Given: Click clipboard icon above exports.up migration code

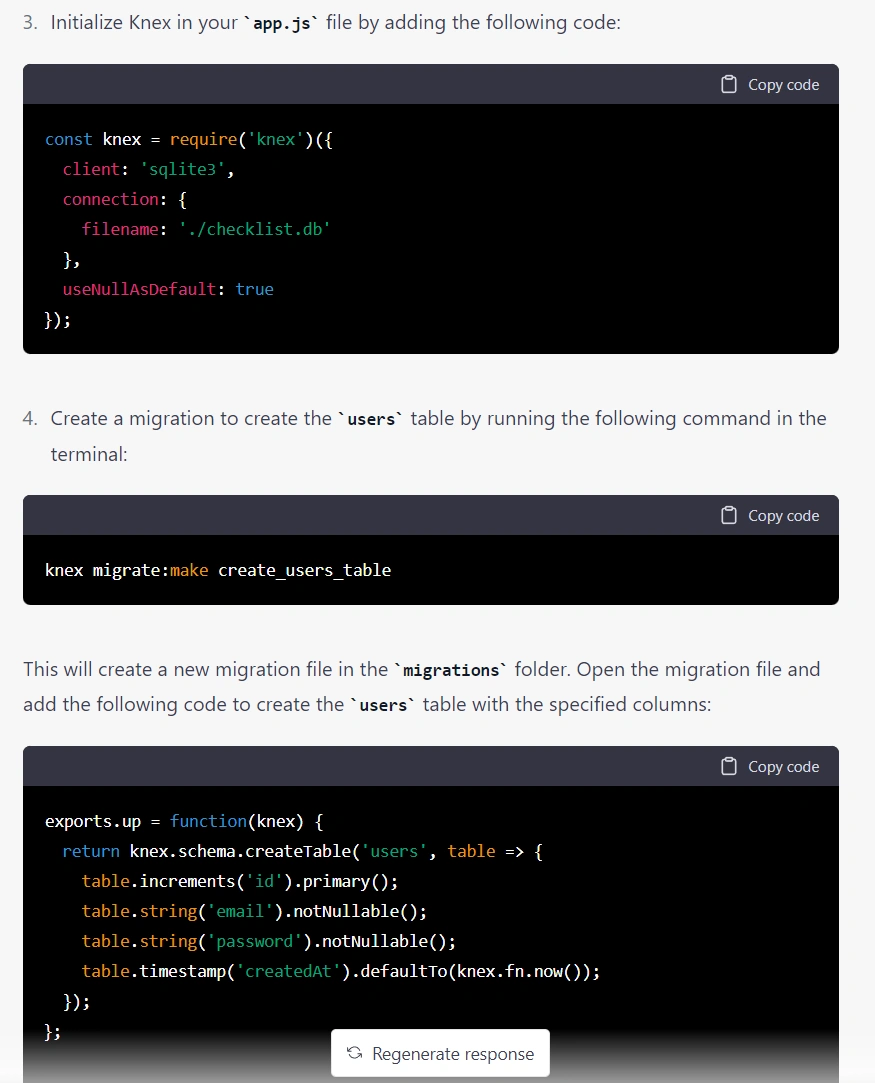Looking at the screenshot, I should (729, 766).
